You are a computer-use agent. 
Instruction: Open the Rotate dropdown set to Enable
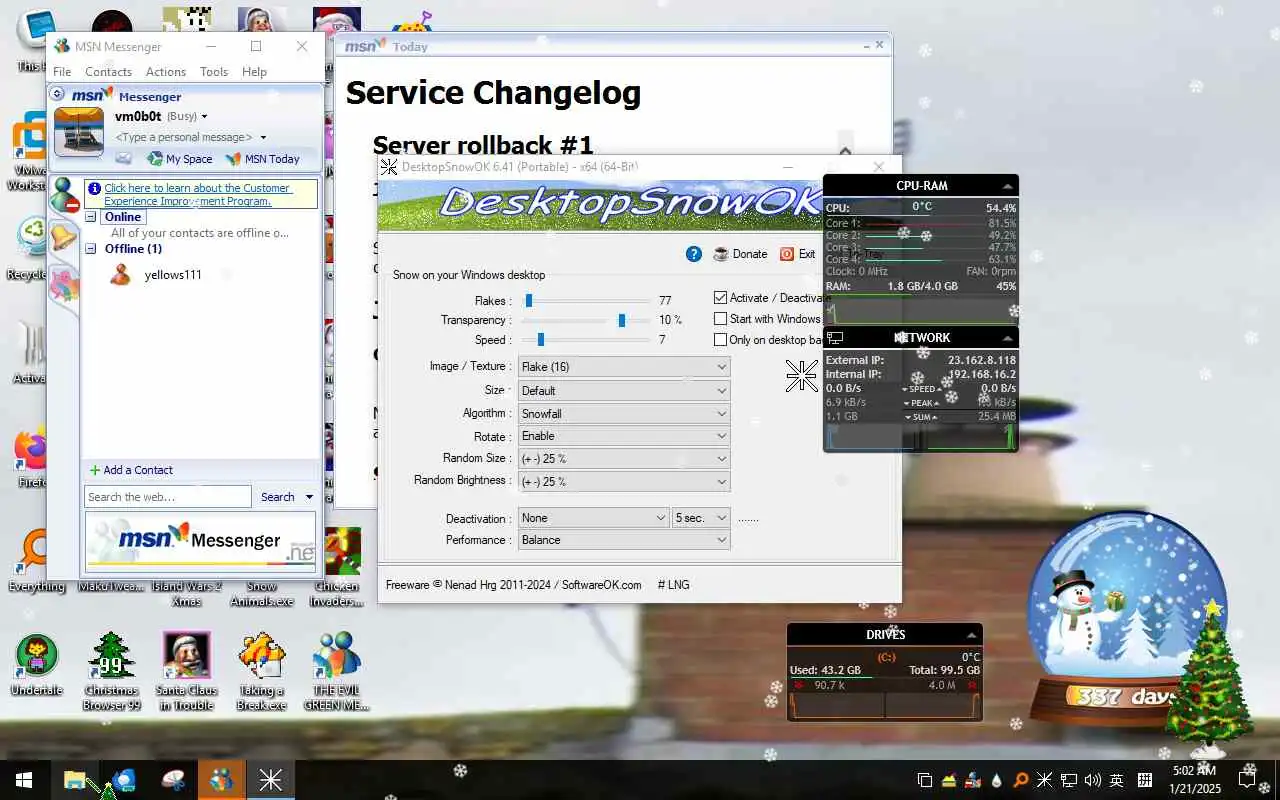(x=624, y=436)
